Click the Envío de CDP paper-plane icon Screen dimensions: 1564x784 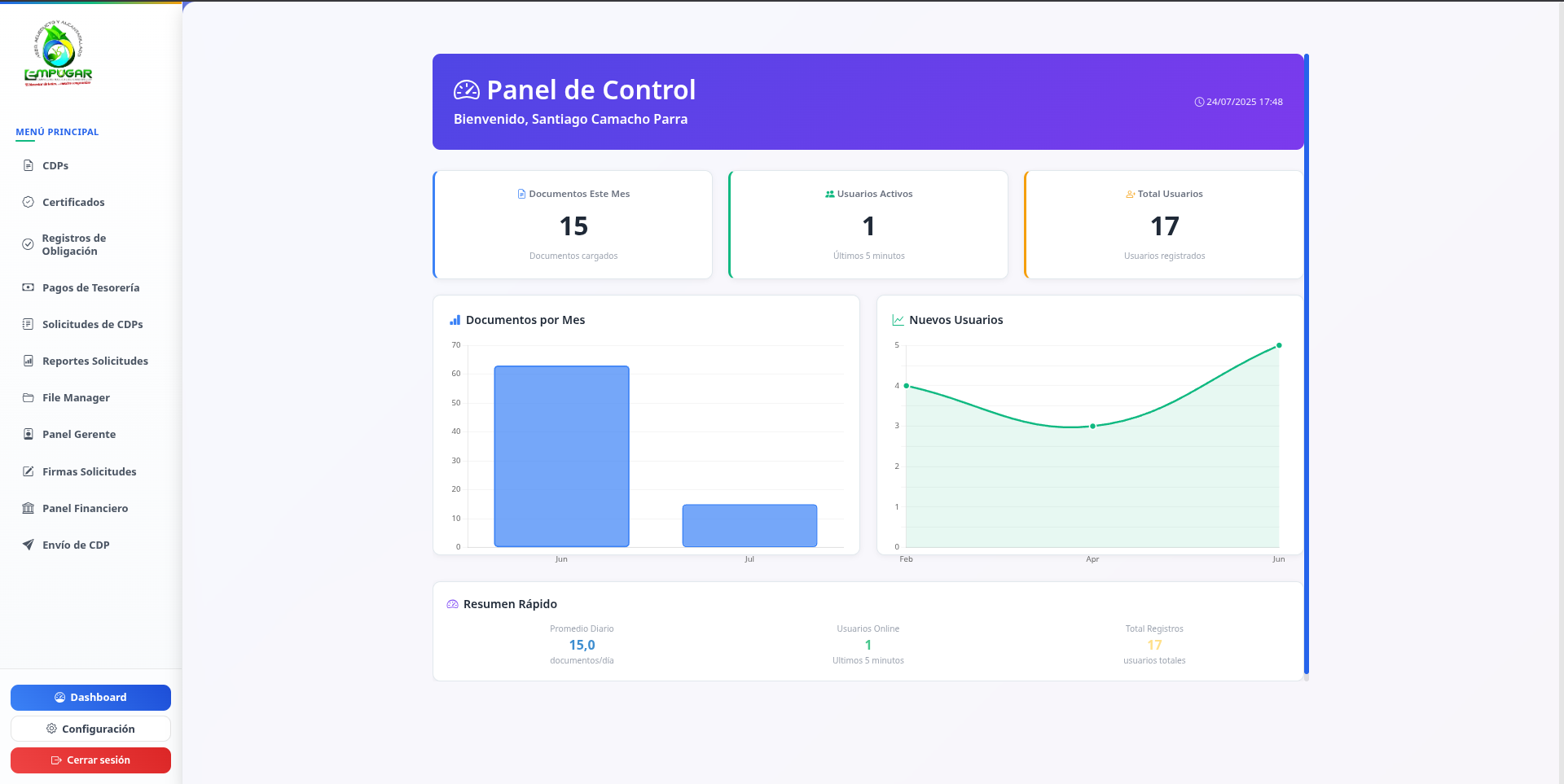click(x=29, y=545)
